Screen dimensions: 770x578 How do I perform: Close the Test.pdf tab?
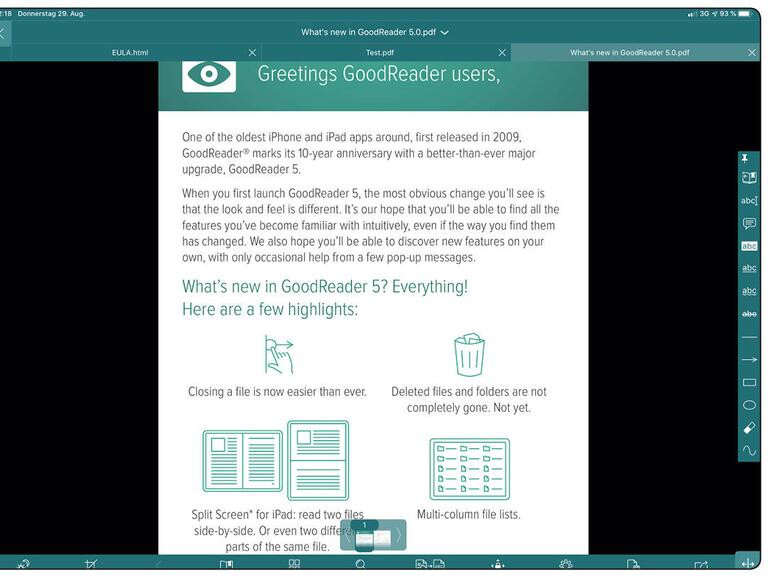click(x=502, y=53)
